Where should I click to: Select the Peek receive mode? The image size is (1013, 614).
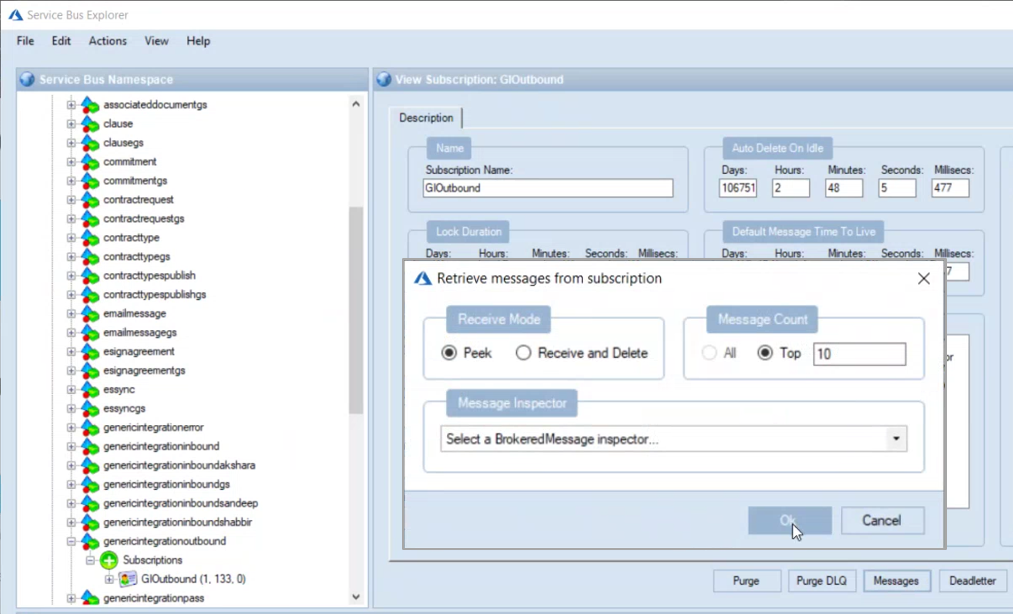coord(450,353)
